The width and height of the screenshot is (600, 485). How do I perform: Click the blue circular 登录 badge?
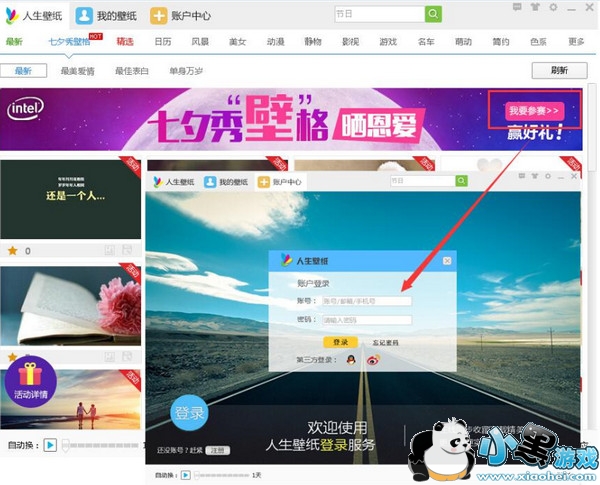coord(189,413)
